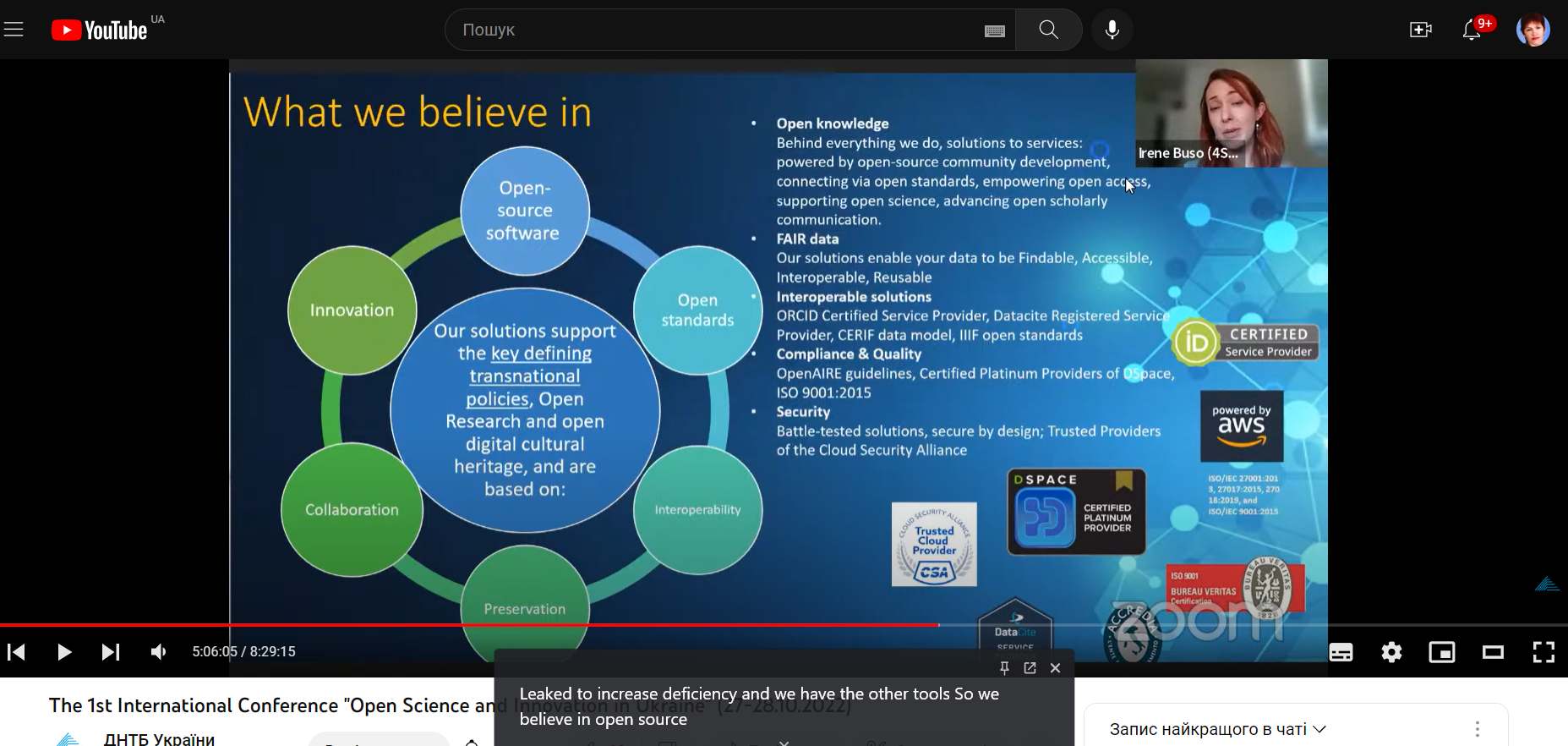Start voice search with the microphone
This screenshot has height=746, width=1568.
click(x=1112, y=30)
